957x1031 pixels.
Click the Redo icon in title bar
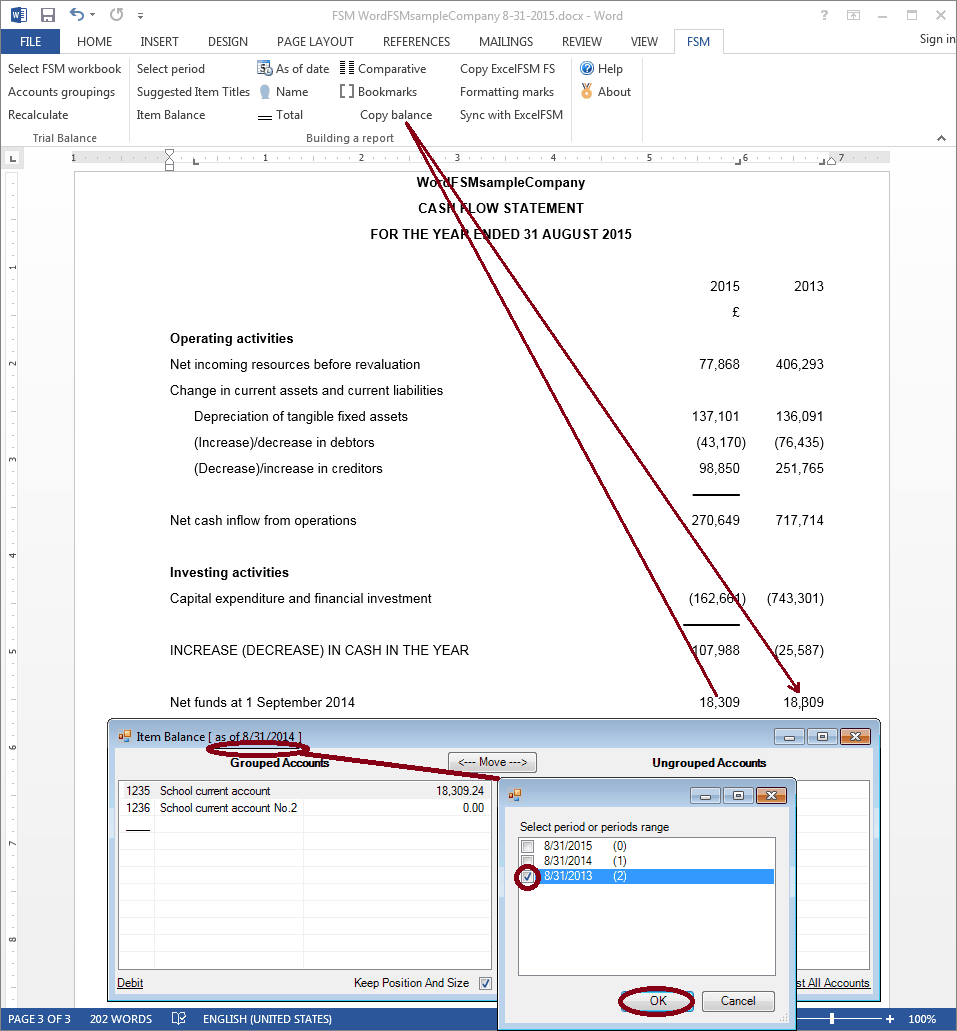(116, 14)
